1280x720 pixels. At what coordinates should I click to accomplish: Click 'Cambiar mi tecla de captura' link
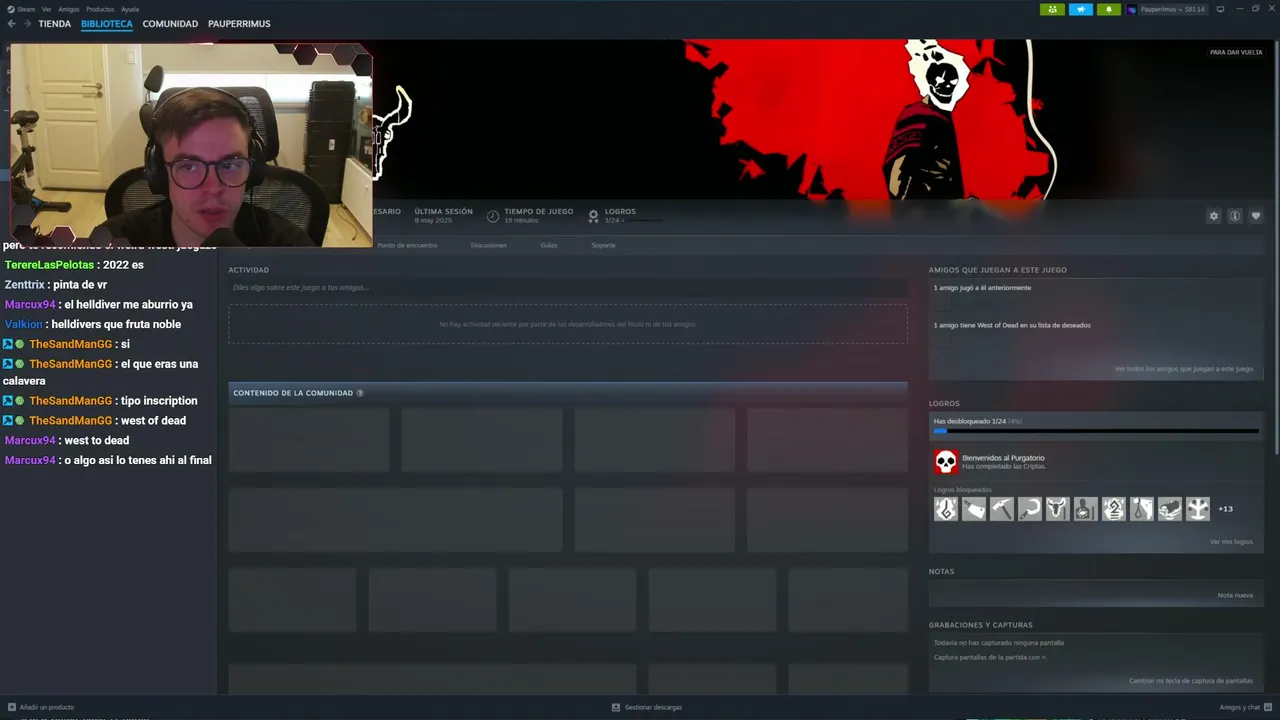(1191, 681)
